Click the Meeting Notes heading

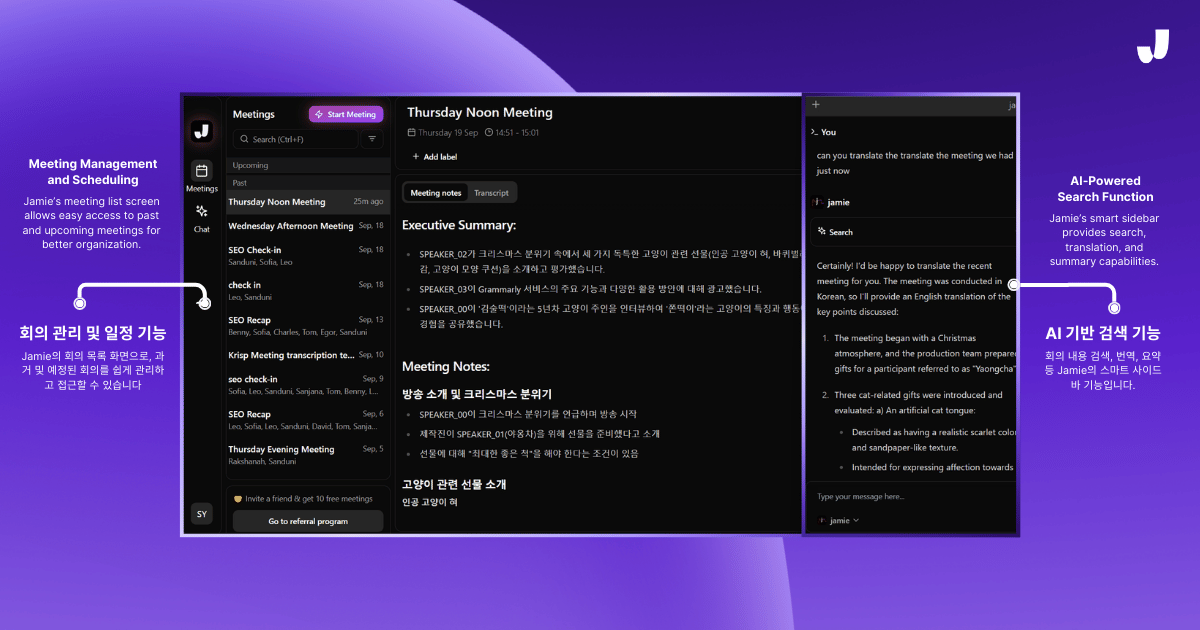(x=446, y=367)
